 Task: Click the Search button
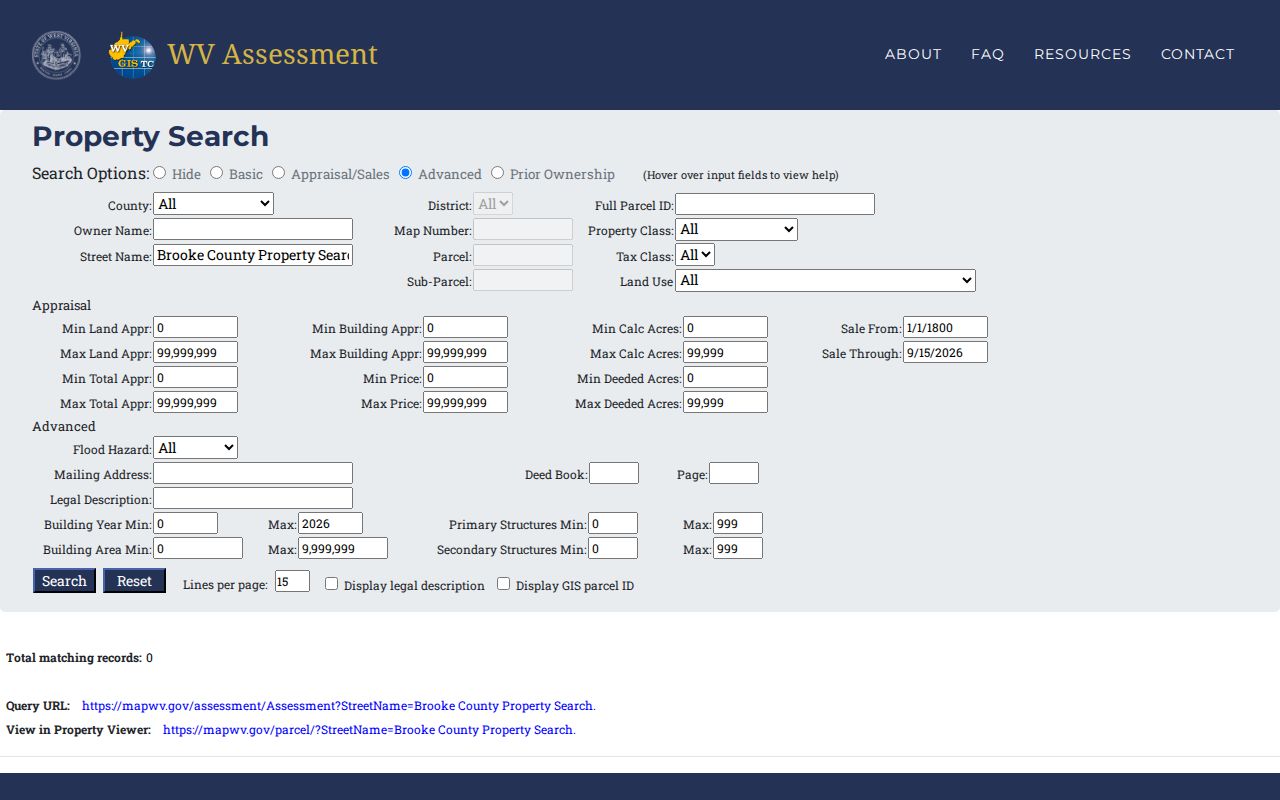64,581
